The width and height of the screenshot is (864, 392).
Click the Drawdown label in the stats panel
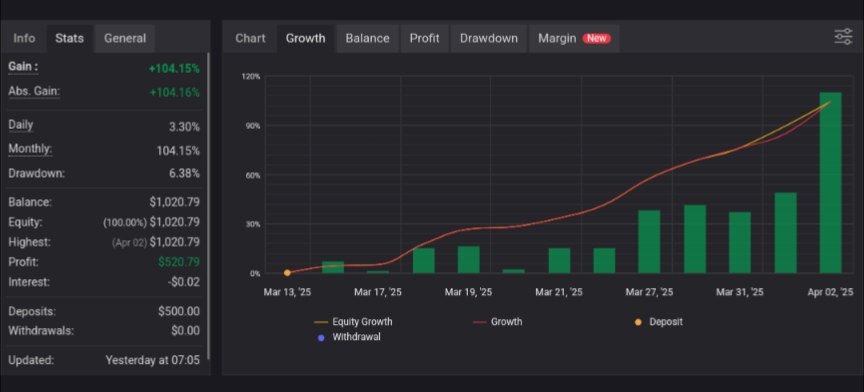(x=36, y=173)
